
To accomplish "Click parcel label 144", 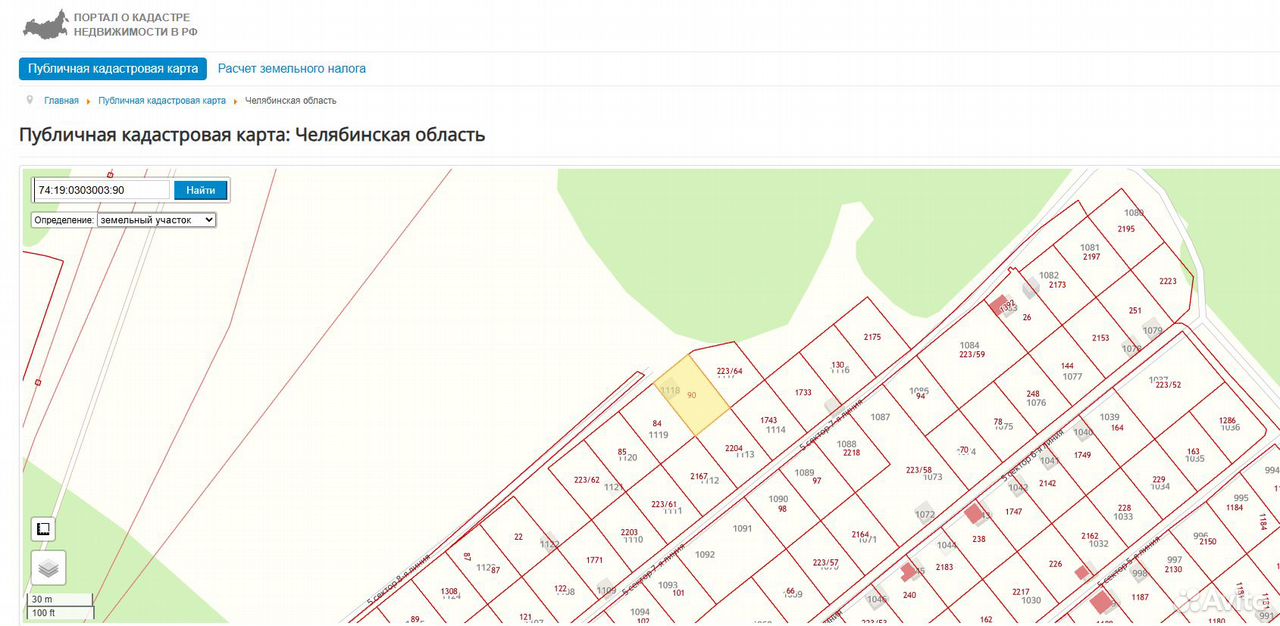I will (1067, 366).
